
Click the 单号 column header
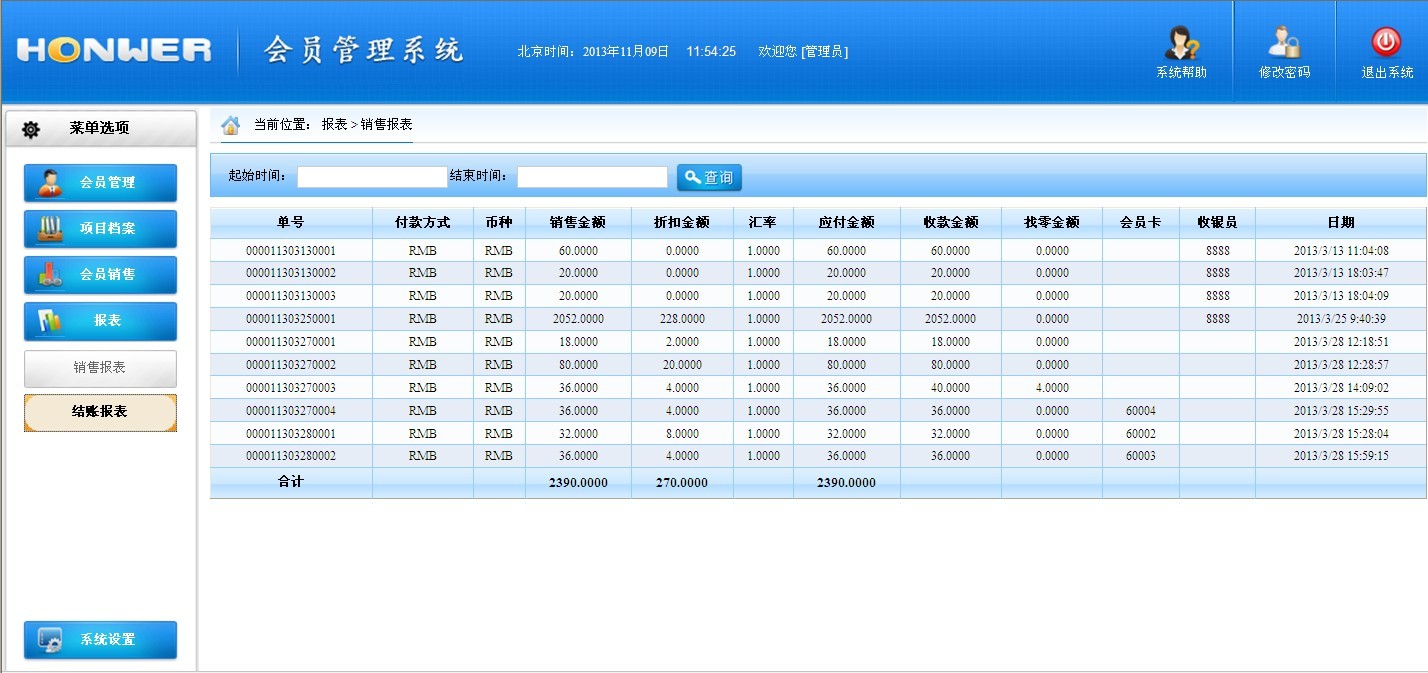[290, 222]
